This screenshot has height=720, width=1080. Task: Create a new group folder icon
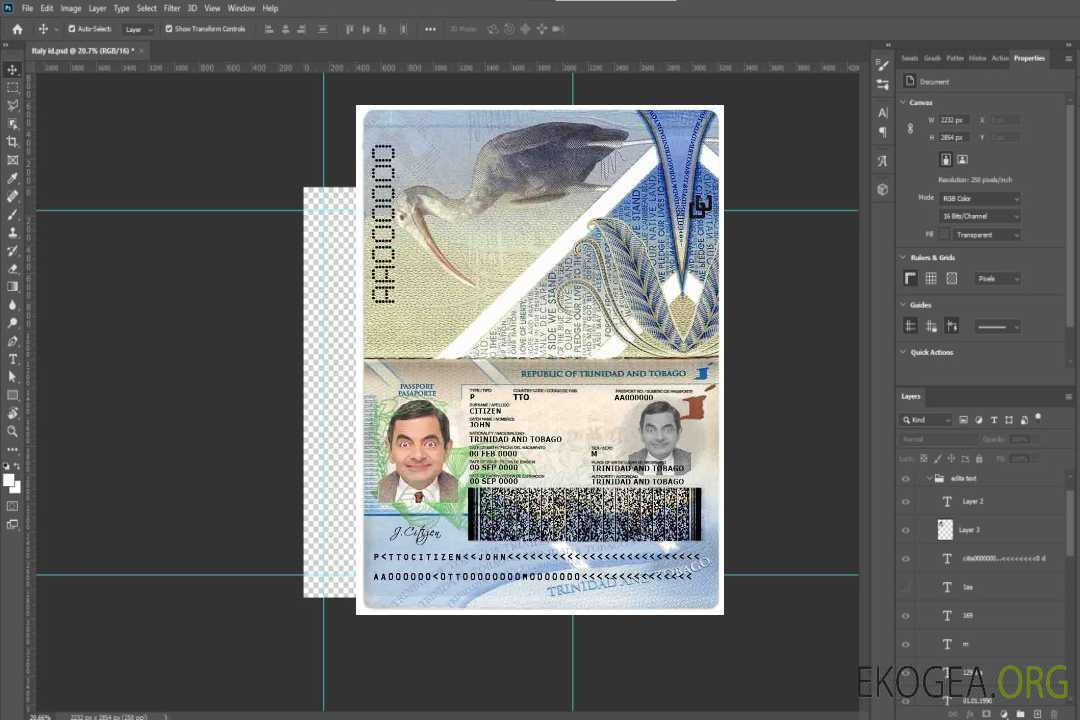(x=1020, y=714)
